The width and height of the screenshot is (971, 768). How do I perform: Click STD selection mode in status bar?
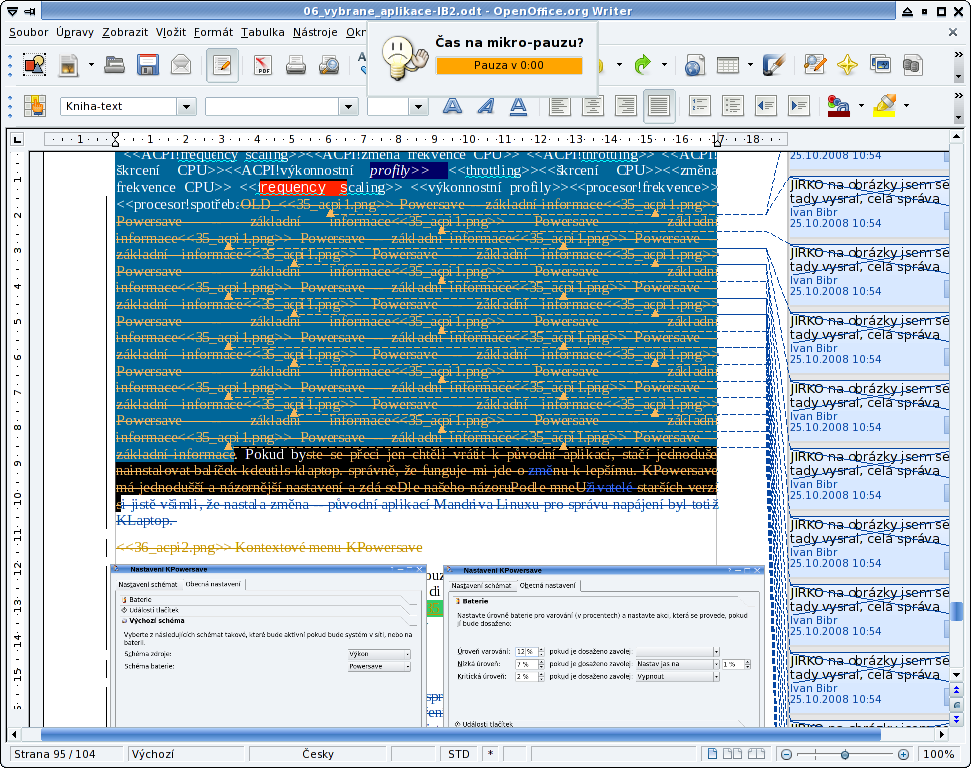[x=459, y=754]
